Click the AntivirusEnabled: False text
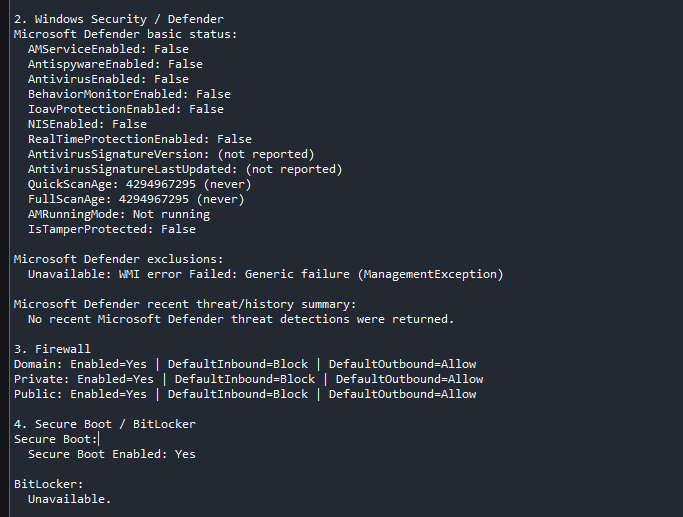The height and width of the screenshot is (517, 683). point(108,79)
